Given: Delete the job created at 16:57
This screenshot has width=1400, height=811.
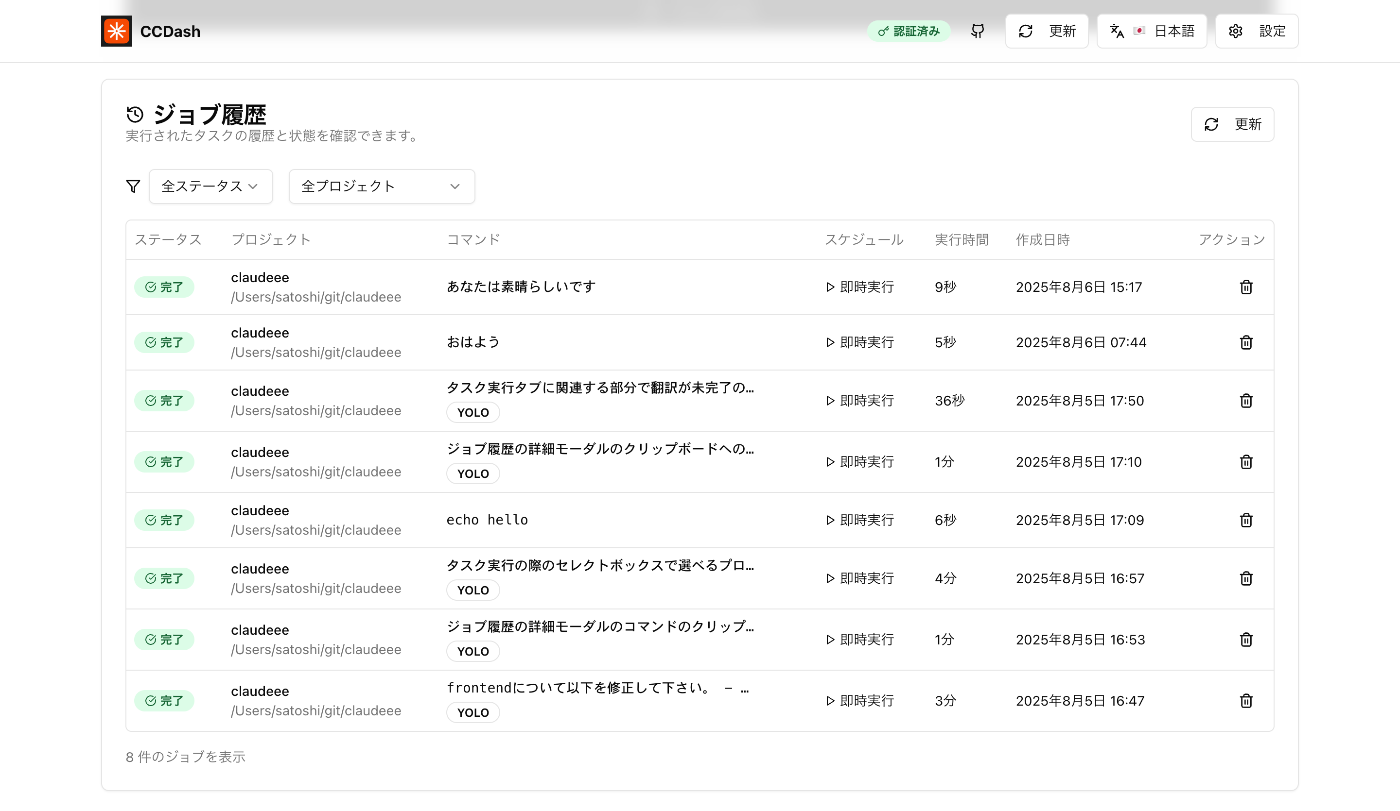Looking at the screenshot, I should tap(1246, 578).
